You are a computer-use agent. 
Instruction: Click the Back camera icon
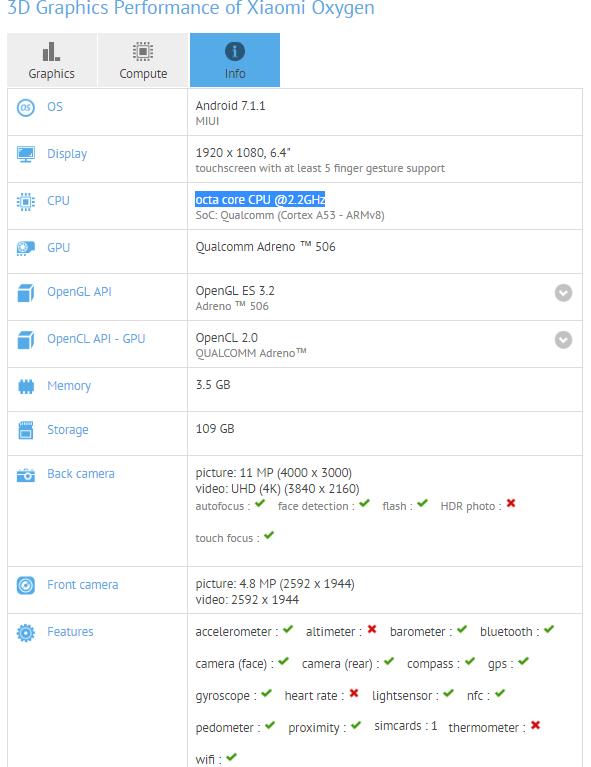coord(26,474)
